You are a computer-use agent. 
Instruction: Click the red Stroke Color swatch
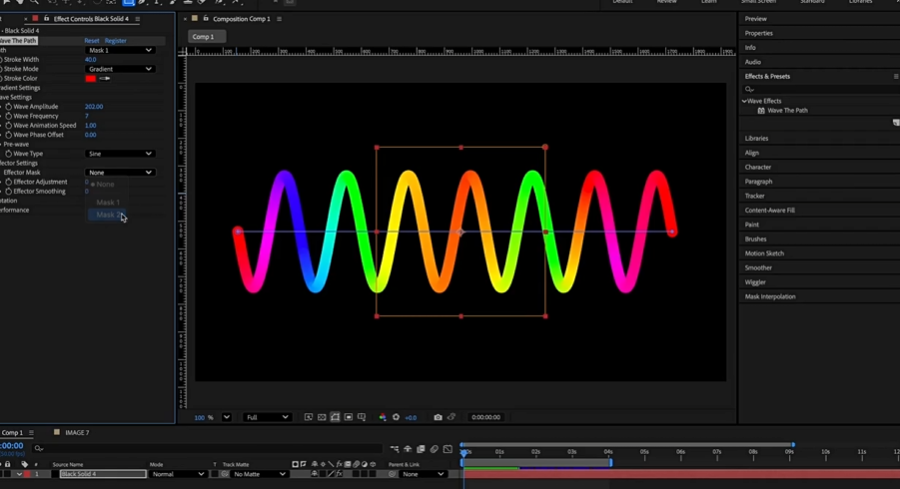90,78
